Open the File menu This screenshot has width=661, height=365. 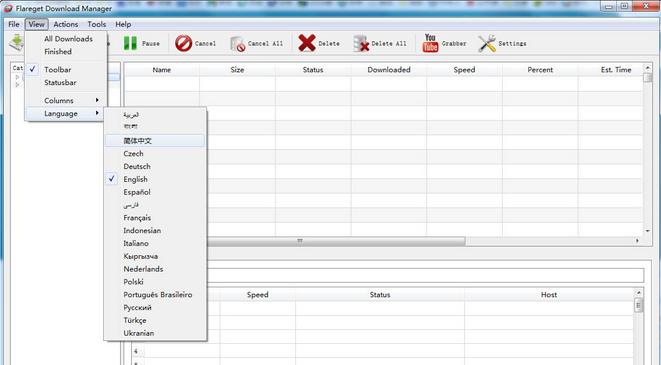[14, 24]
